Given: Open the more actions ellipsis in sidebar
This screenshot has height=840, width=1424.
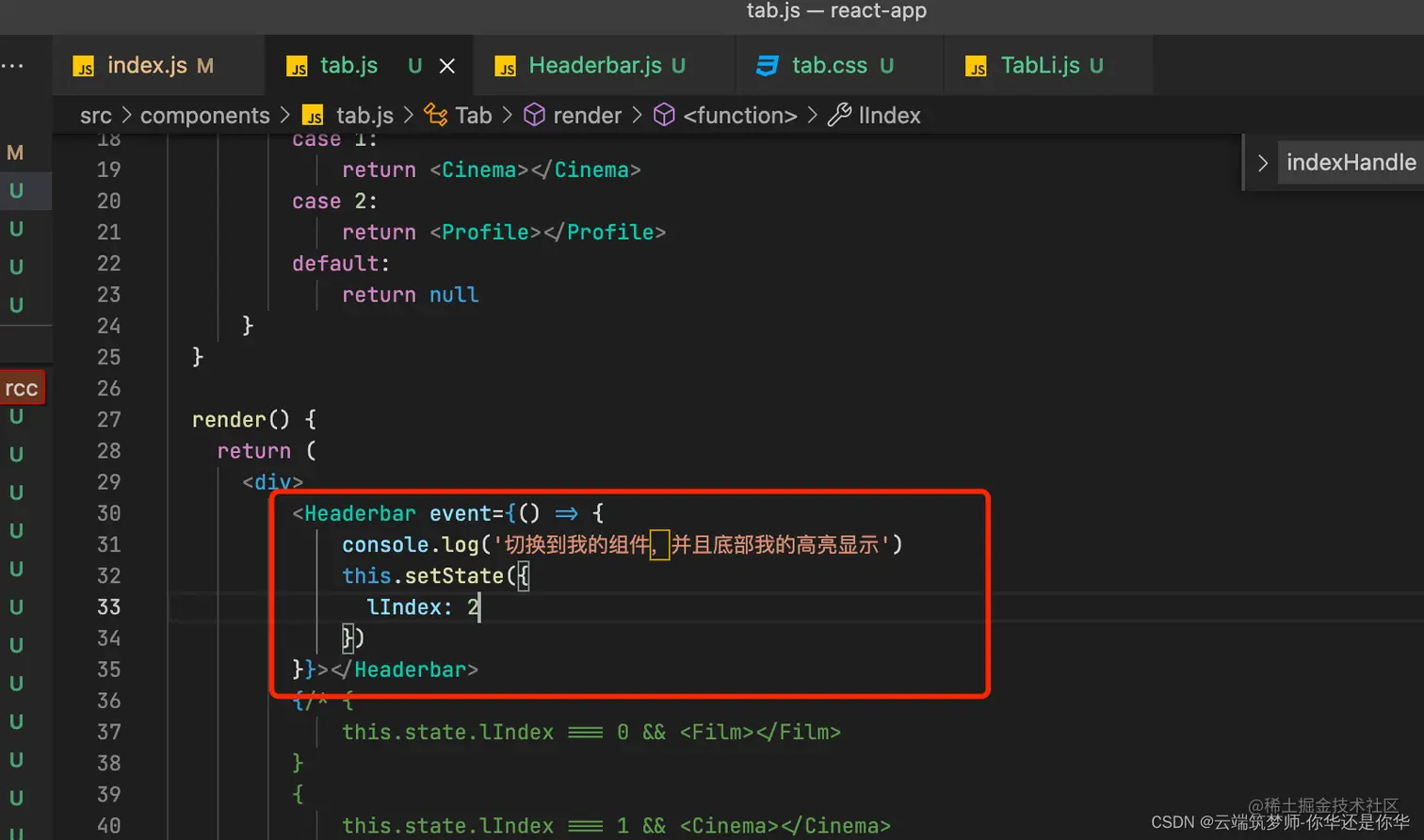Looking at the screenshot, I should (13, 66).
